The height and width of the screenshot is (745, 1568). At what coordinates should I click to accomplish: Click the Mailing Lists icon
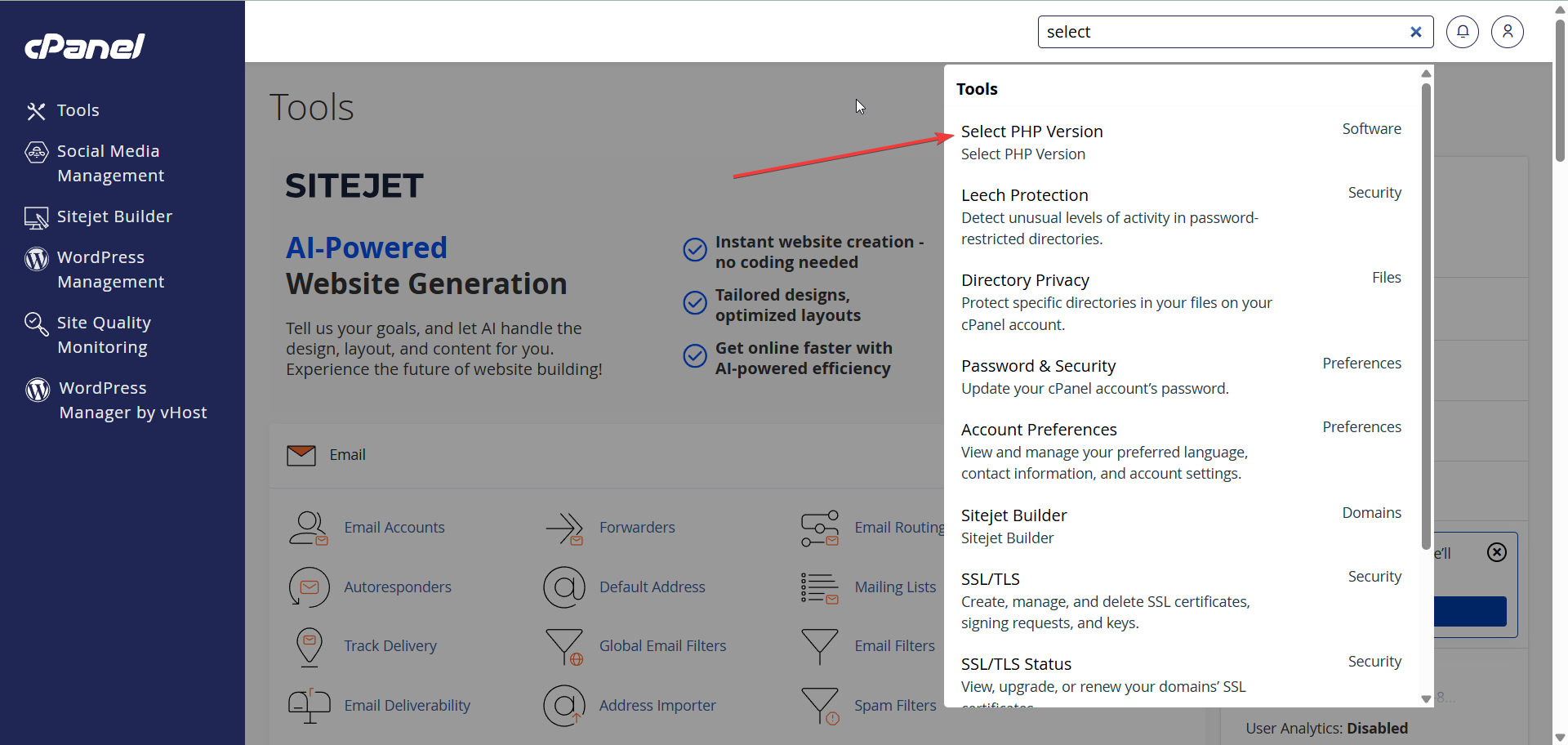(820, 587)
